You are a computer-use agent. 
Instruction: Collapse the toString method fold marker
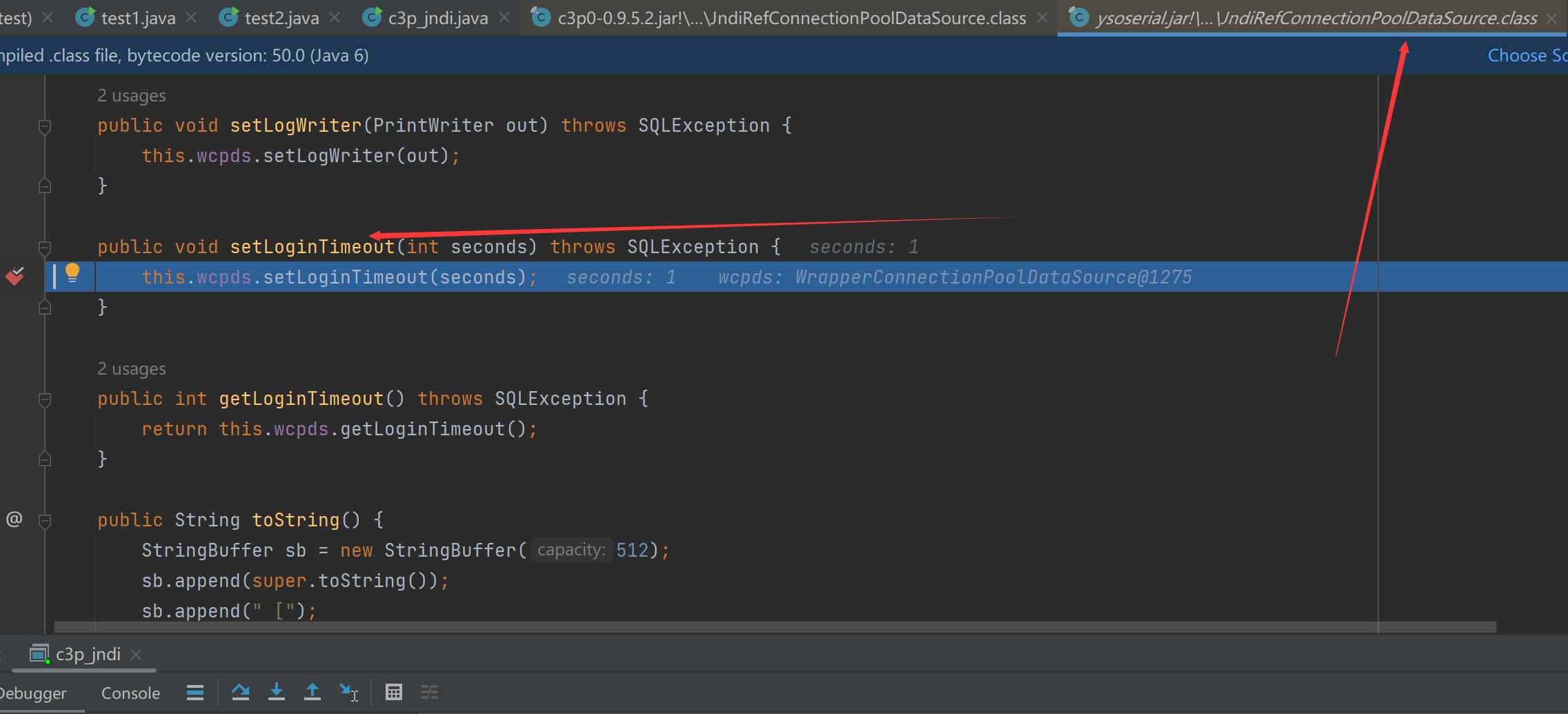point(45,521)
